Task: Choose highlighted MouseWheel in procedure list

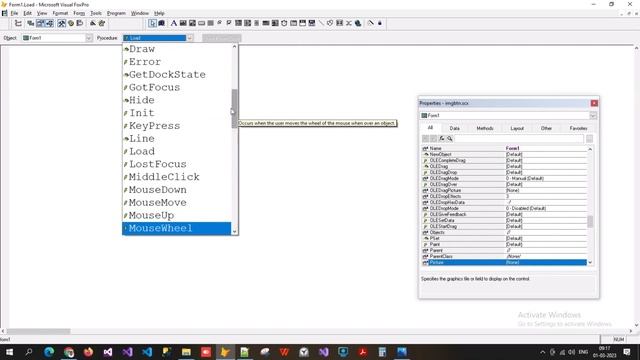Action: point(177,228)
